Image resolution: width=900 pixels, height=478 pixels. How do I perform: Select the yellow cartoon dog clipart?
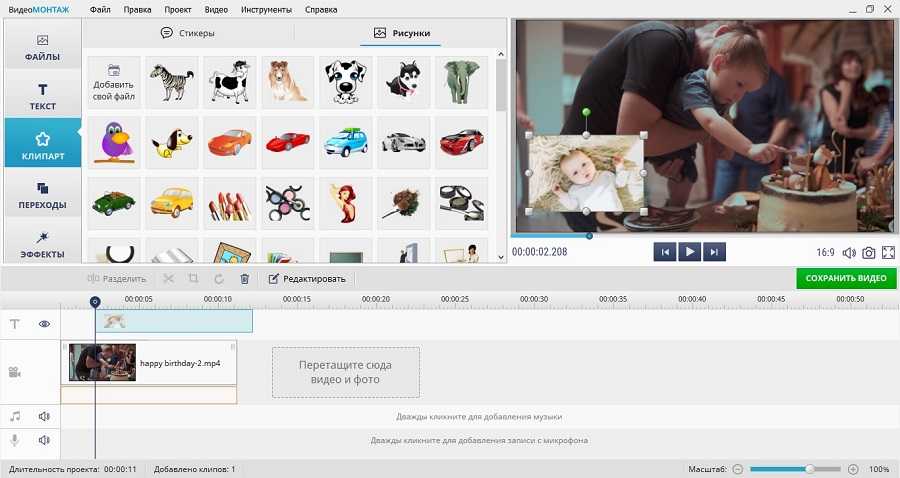point(172,143)
